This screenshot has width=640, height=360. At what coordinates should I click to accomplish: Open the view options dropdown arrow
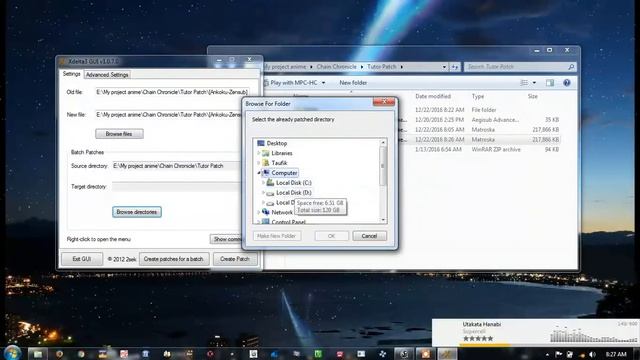pos(534,83)
